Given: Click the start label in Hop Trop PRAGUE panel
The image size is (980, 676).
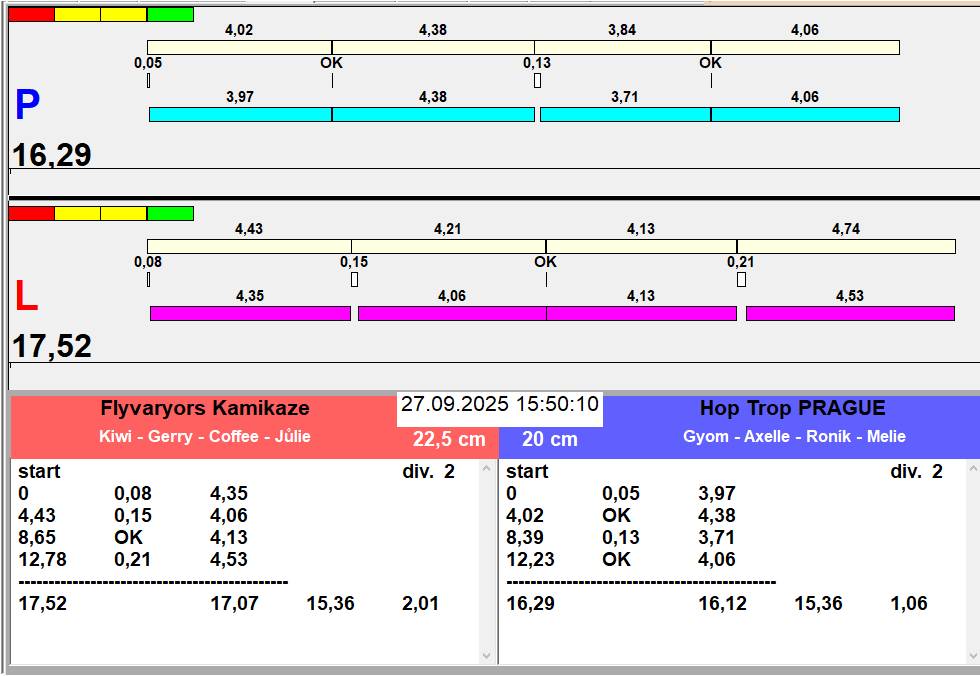Looking at the screenshot, I should coord(528,472).
